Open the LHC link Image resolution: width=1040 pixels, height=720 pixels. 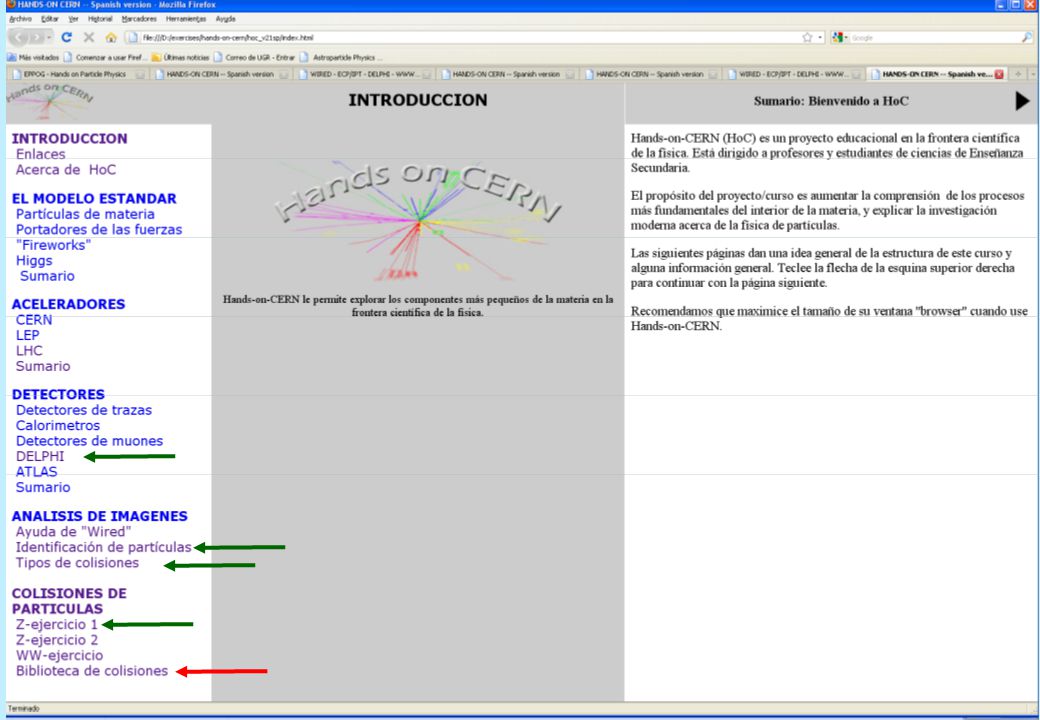point(29,351)
